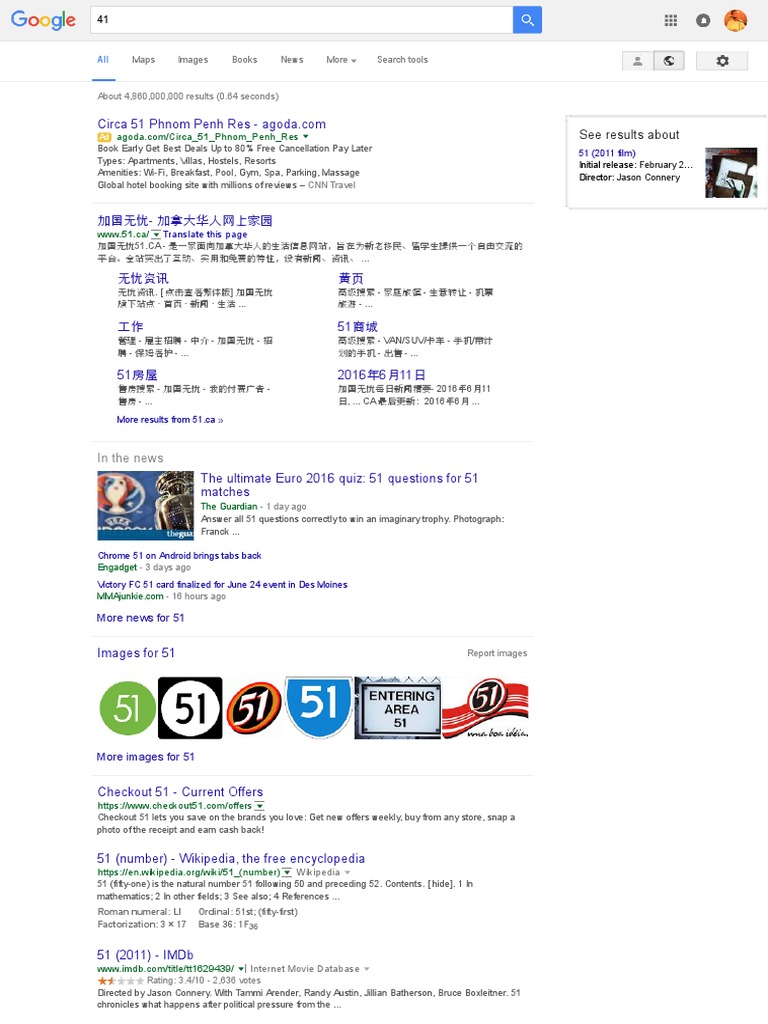Open the green circle 51 image
This screenshot has width=768, height=1024.
(127, 708)
